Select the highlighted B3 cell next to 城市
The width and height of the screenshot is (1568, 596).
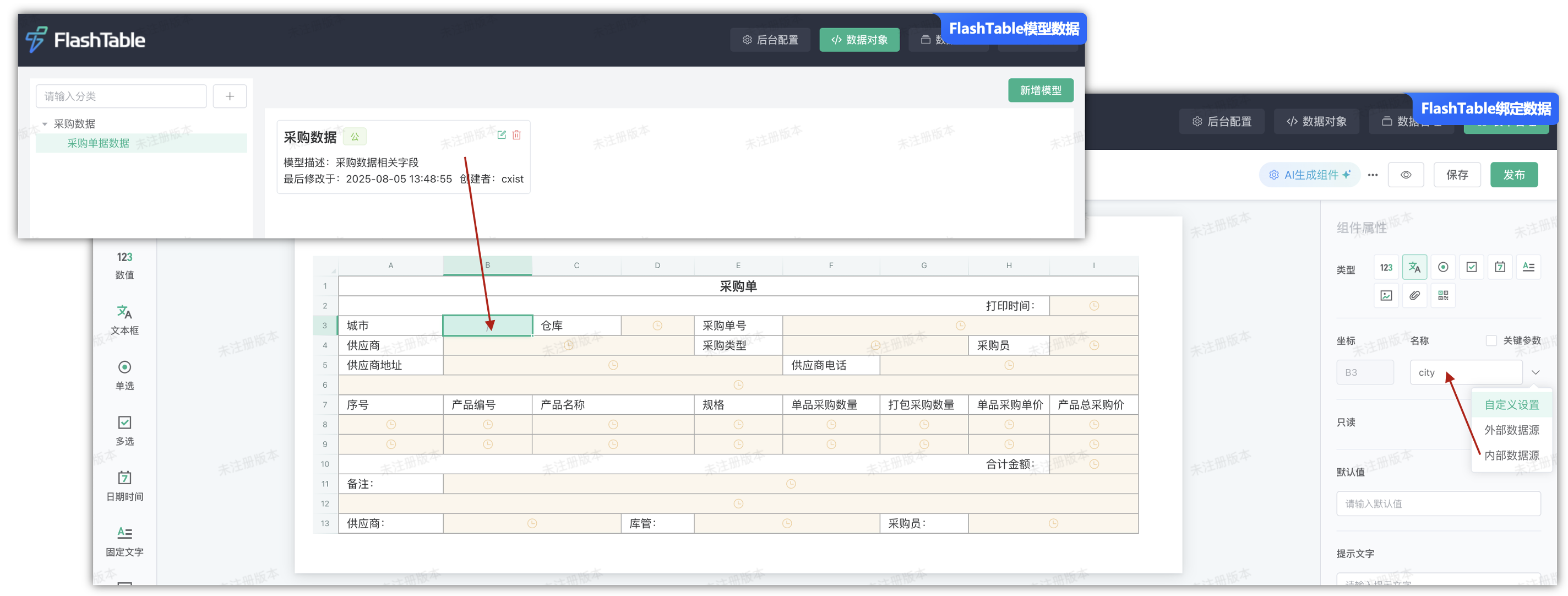[x=488, y=326]
